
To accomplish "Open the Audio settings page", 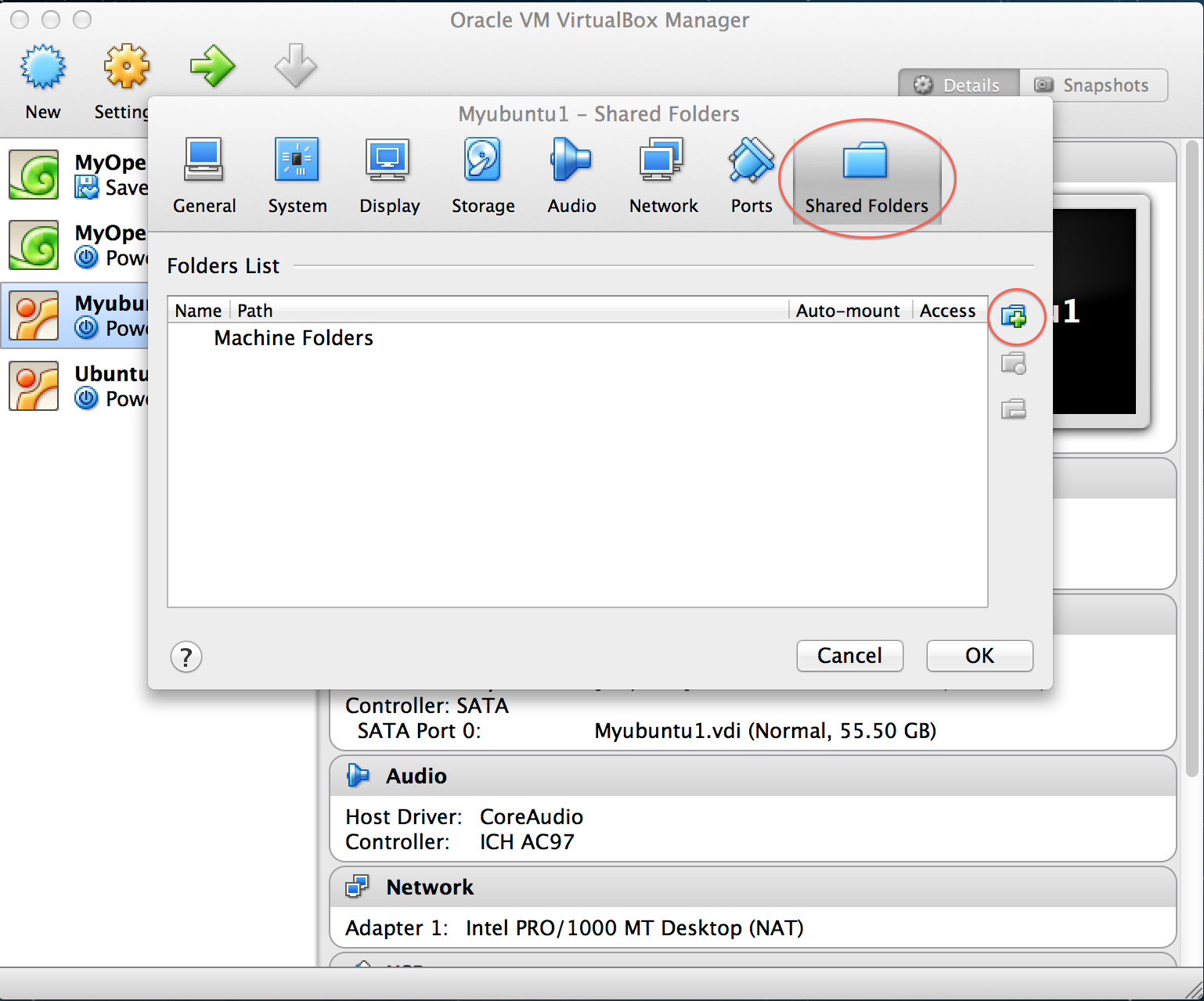I will 571,174.
